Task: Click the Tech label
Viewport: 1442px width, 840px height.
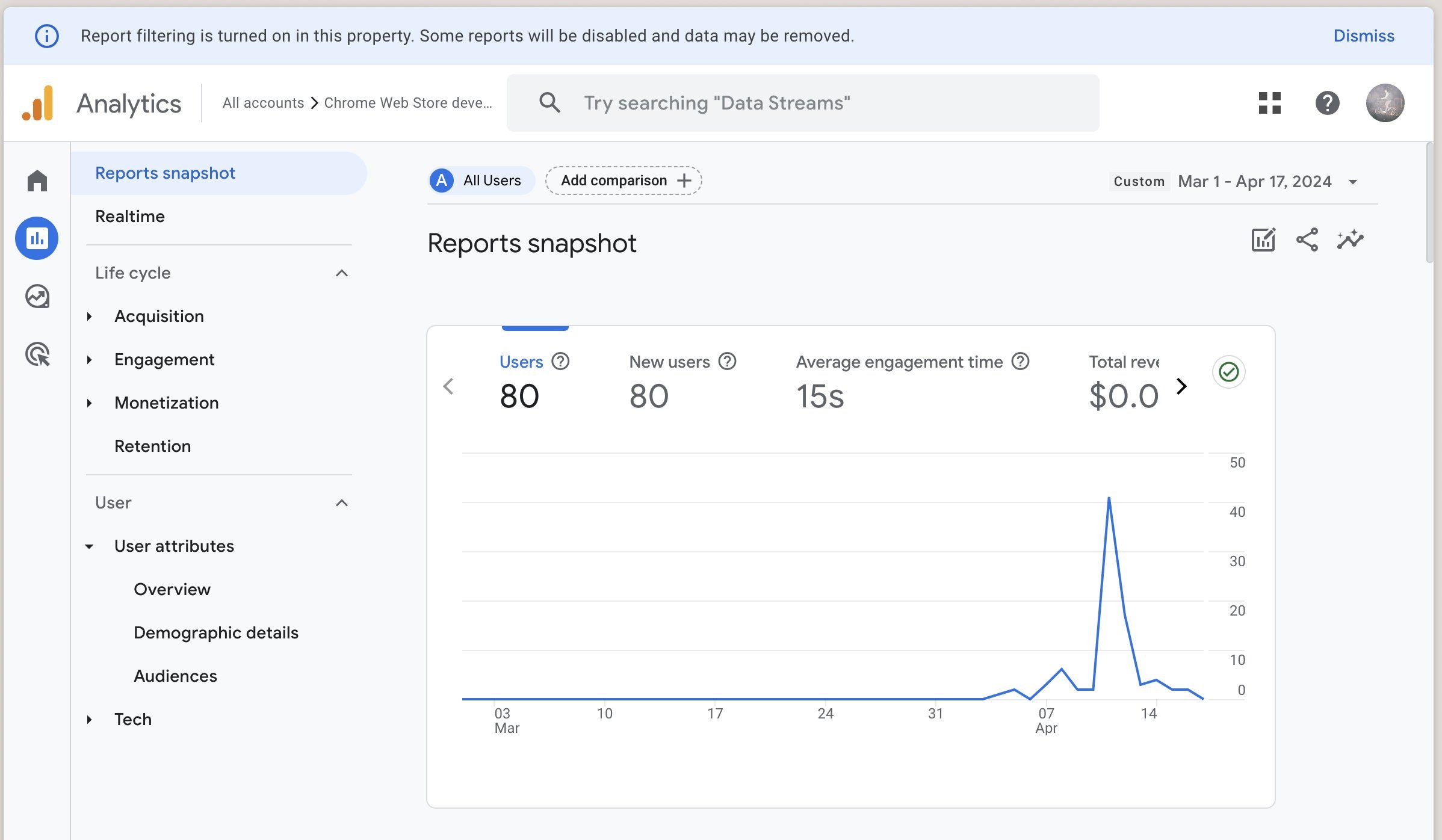Action: pyautogui.click(x=133, y=720)
